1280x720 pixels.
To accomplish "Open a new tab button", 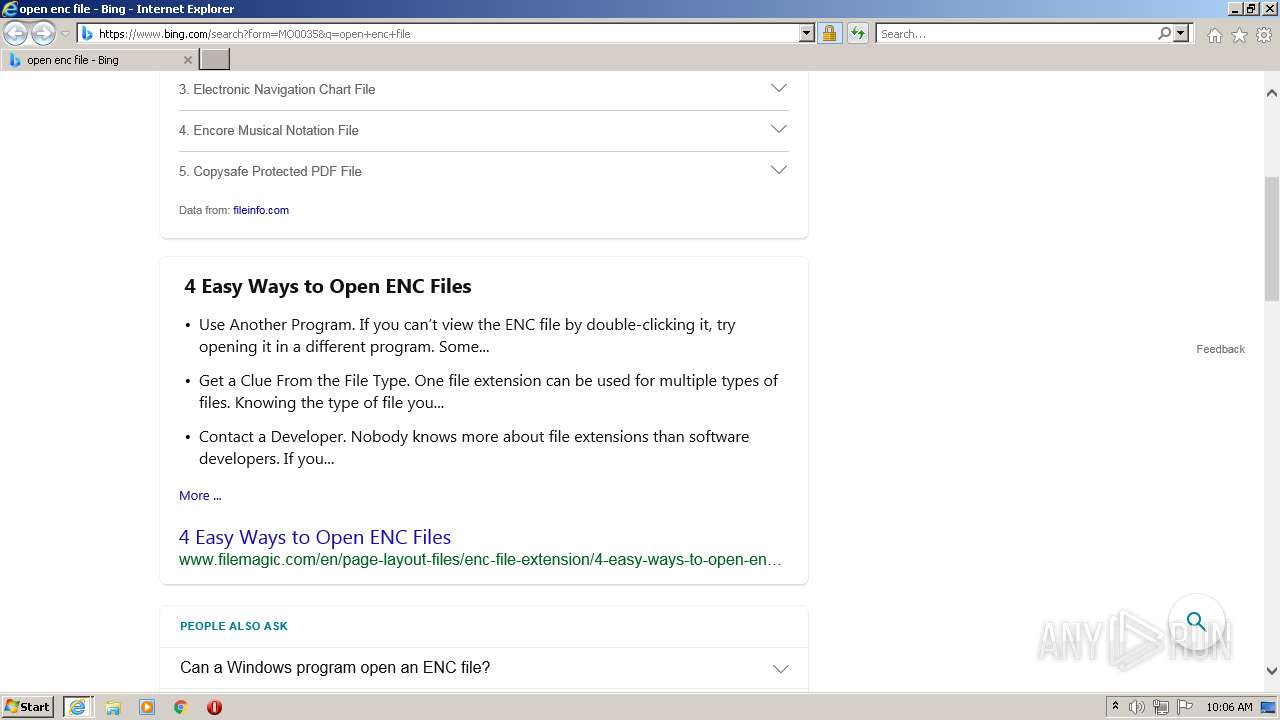I will (x=215, y=60).
